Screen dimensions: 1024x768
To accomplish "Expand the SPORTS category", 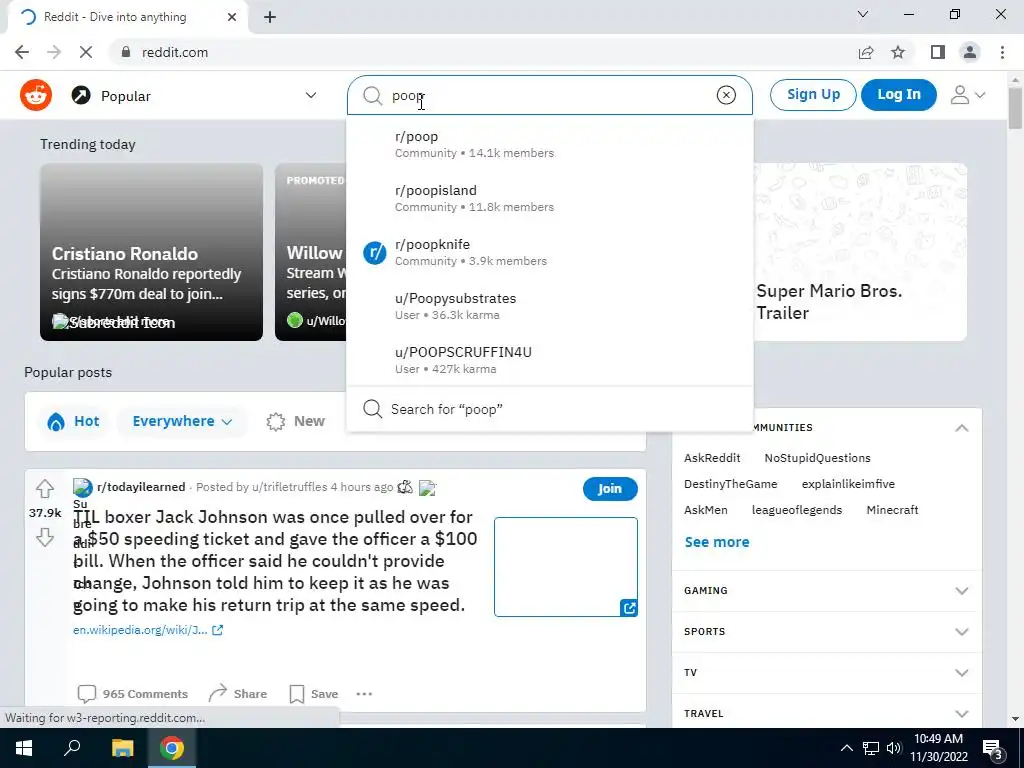I will click(826, 632).
